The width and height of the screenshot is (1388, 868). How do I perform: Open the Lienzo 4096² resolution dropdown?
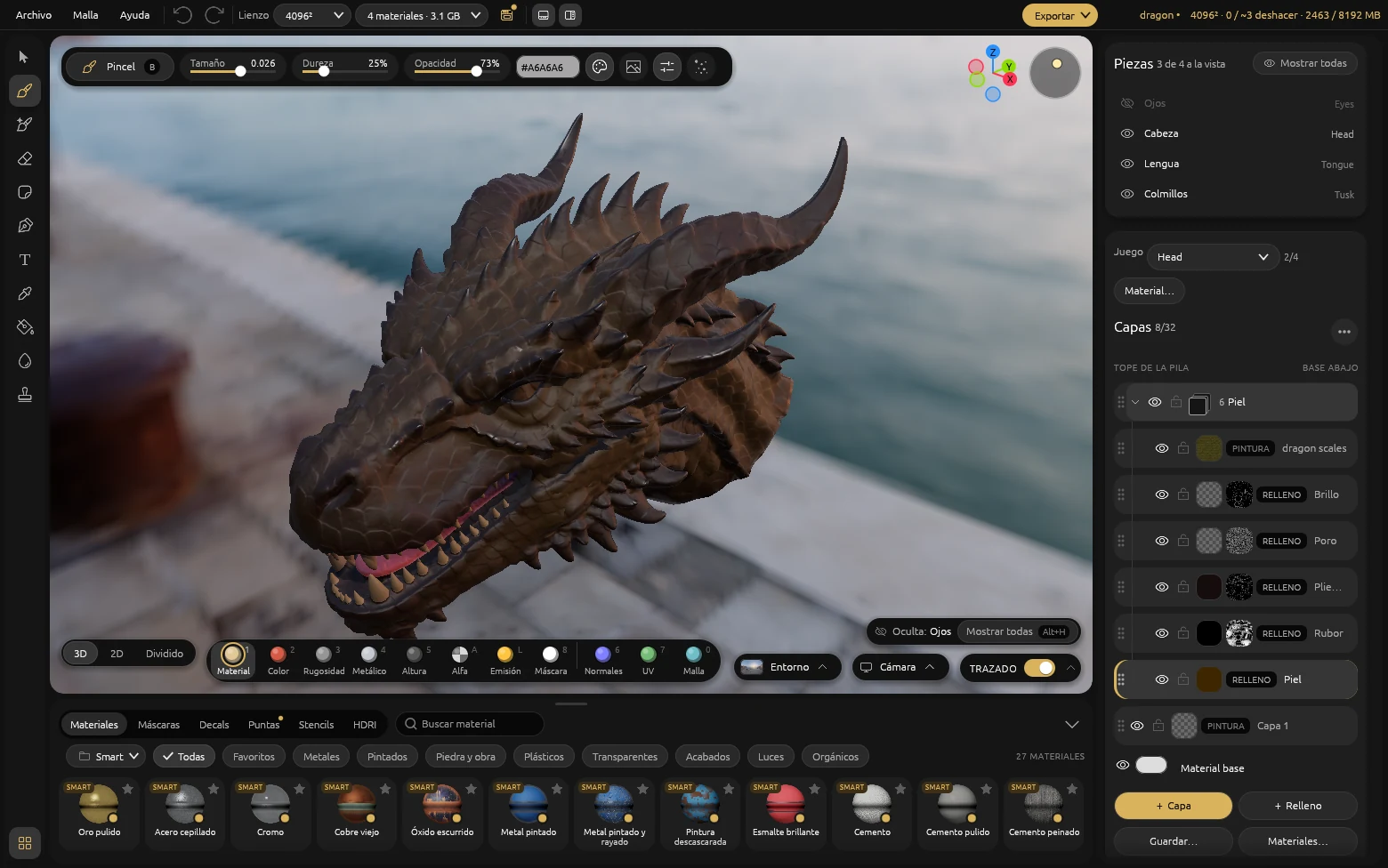point(312,15)
